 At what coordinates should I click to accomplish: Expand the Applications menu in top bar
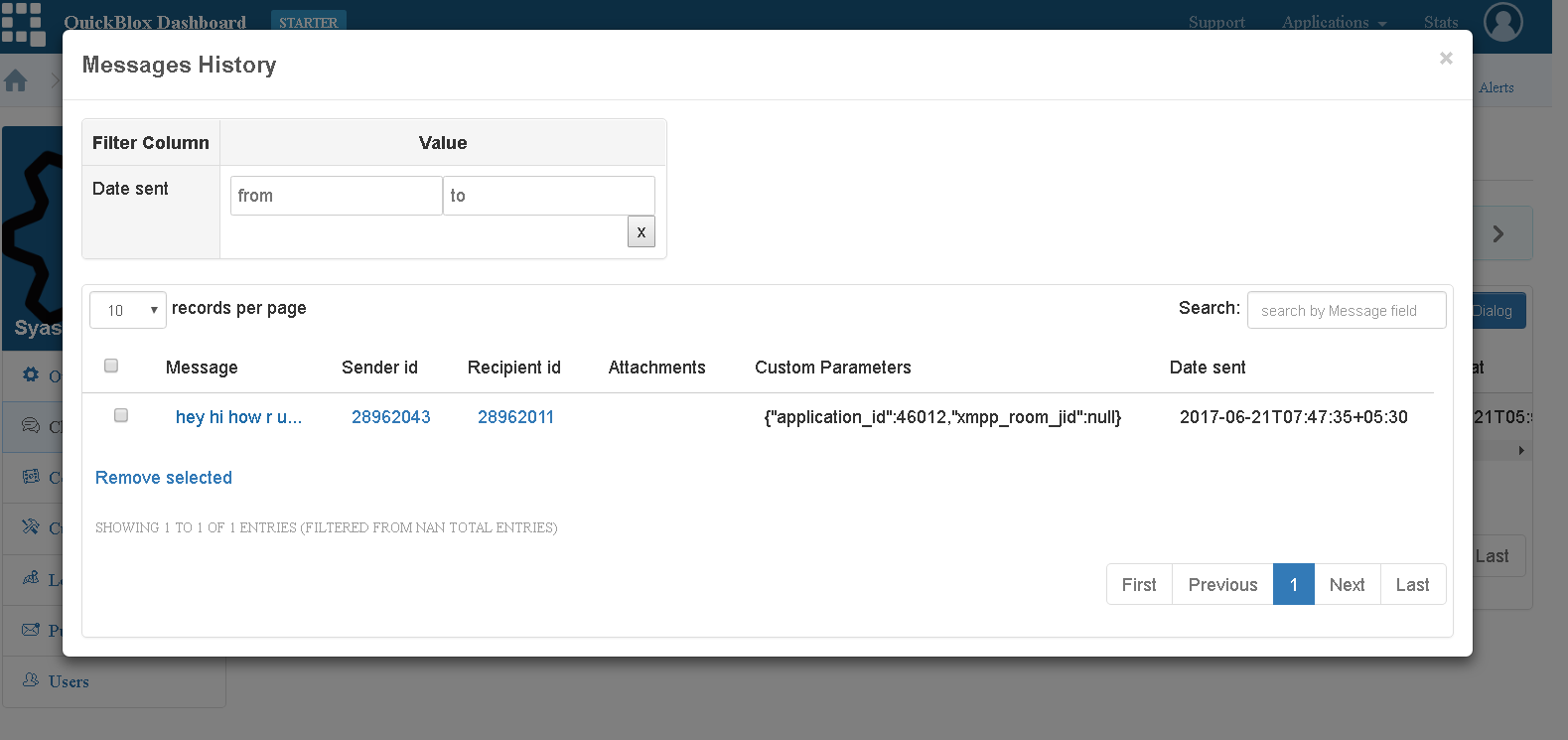(1334, 22)
